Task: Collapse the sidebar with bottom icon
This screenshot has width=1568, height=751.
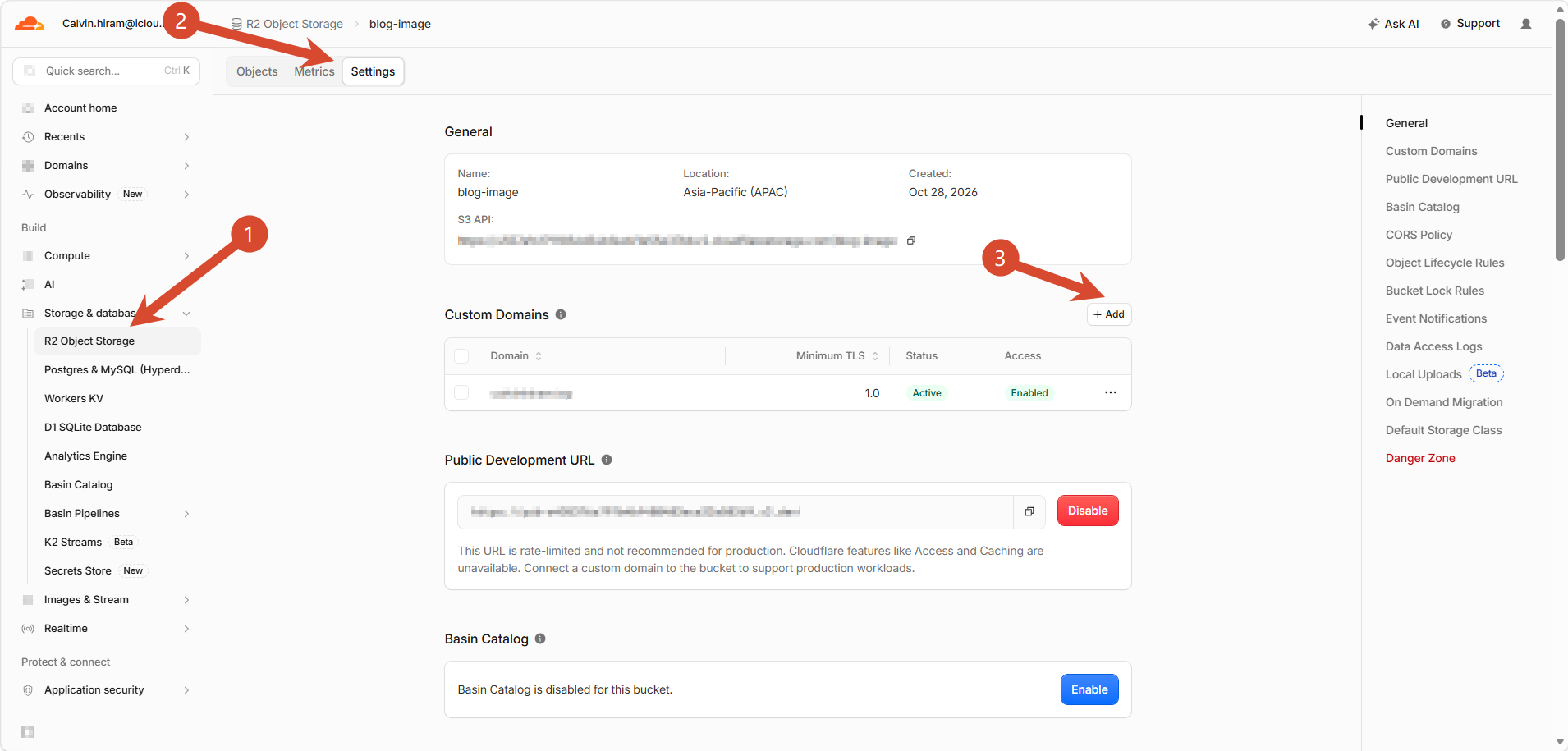Action: click(x=27, y=732)
